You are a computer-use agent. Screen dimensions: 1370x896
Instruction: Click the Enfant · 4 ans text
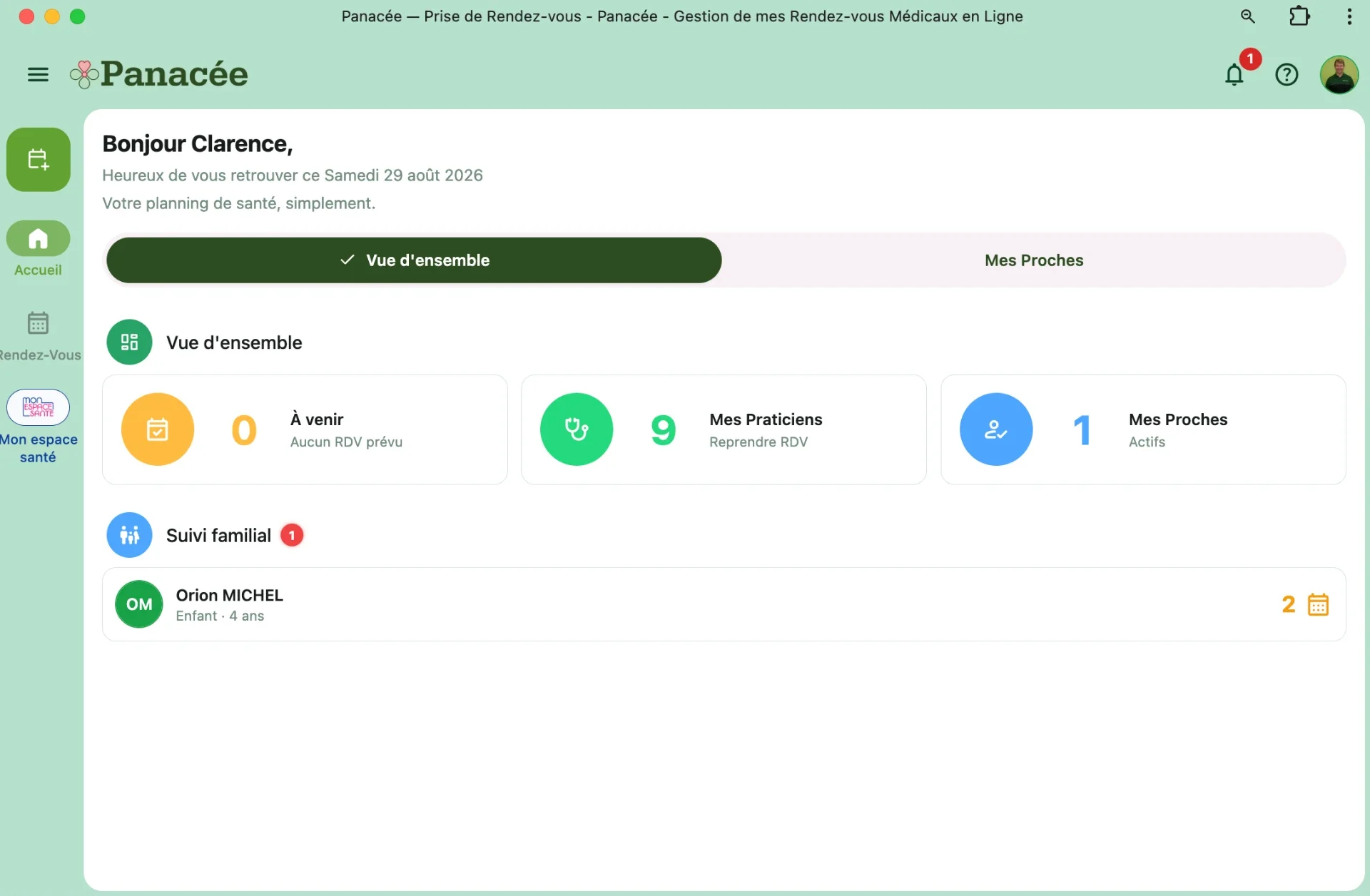pyautogui.click(x=220, y=616)
